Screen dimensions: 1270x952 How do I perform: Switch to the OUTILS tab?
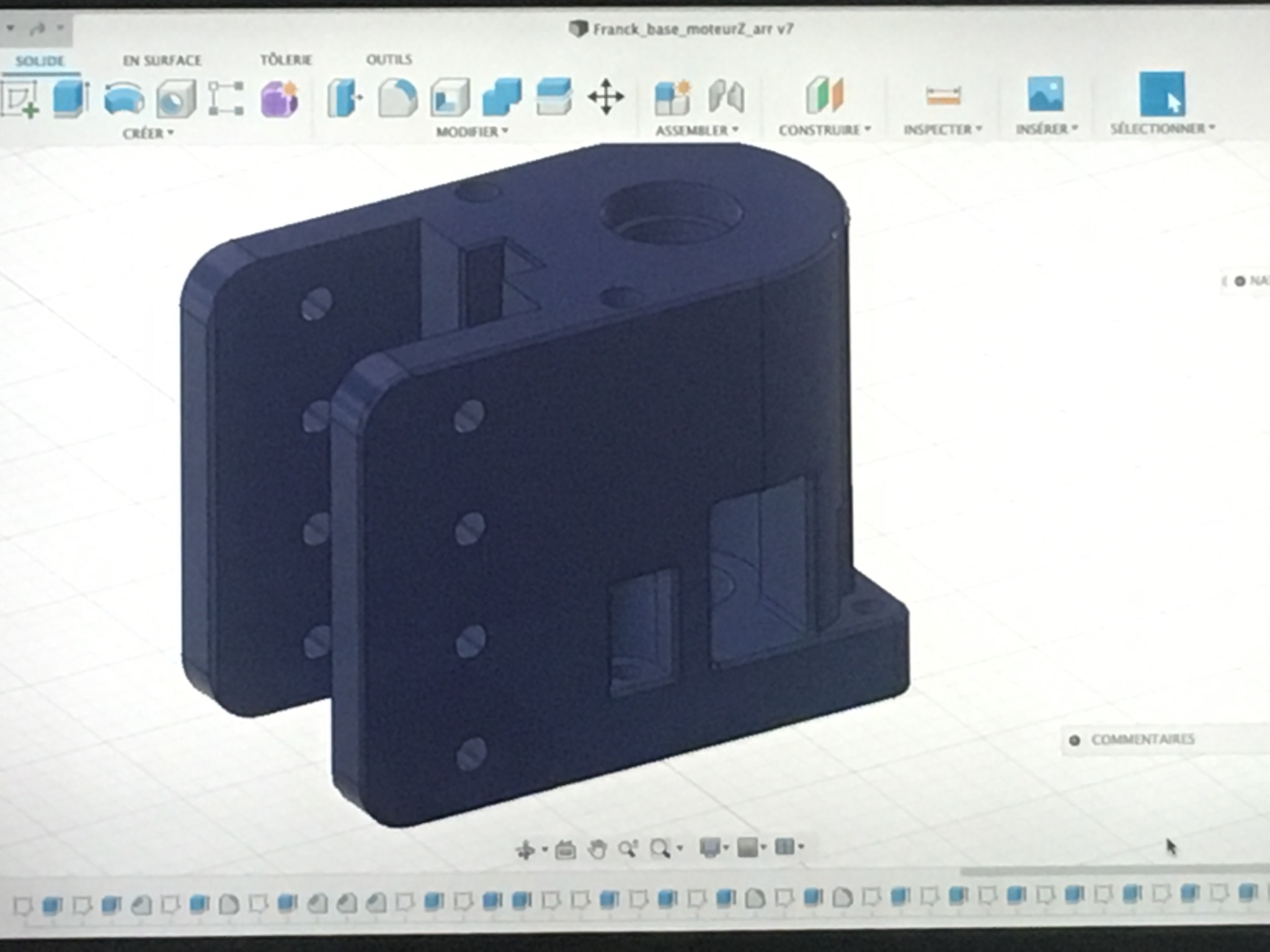[389, 59]
